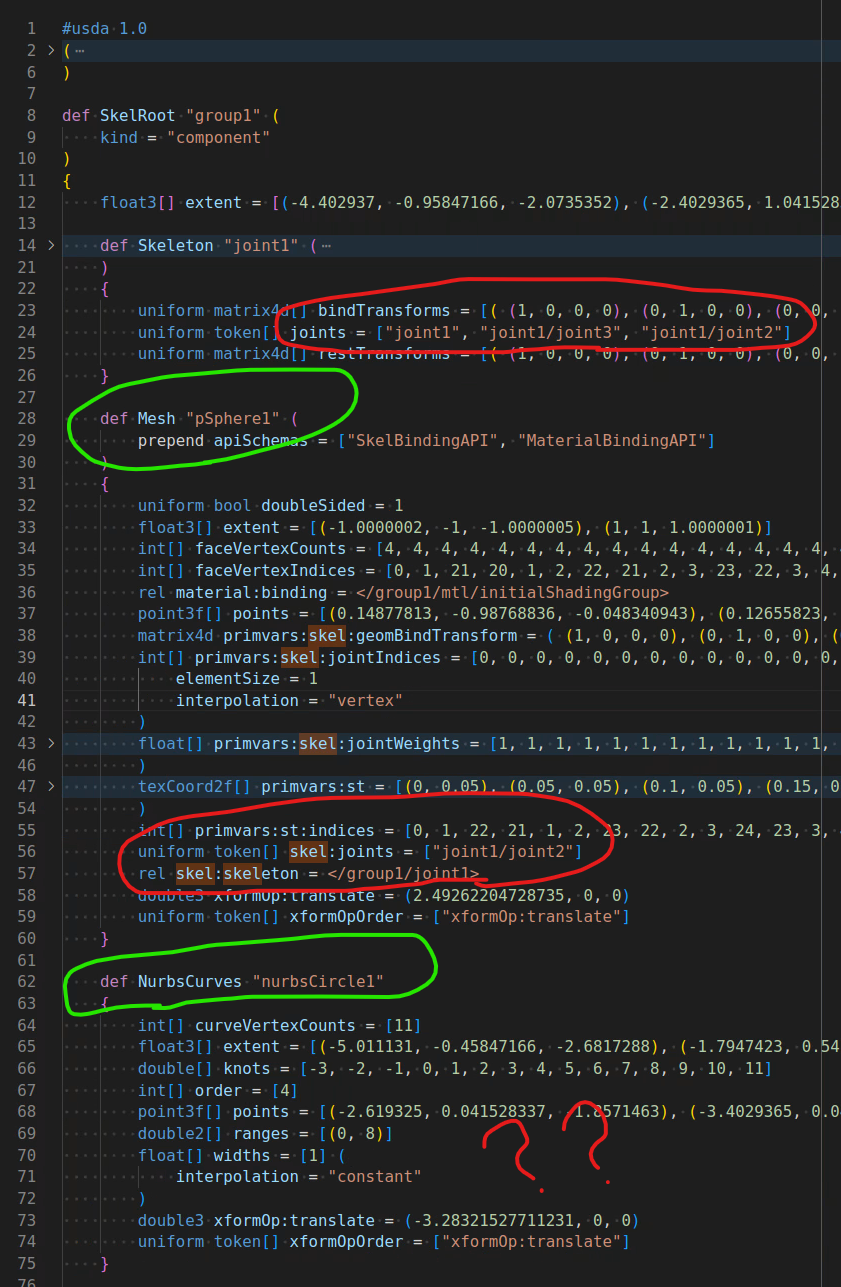Expand the folded Skeleton "joint1" definition

(52, 245)
